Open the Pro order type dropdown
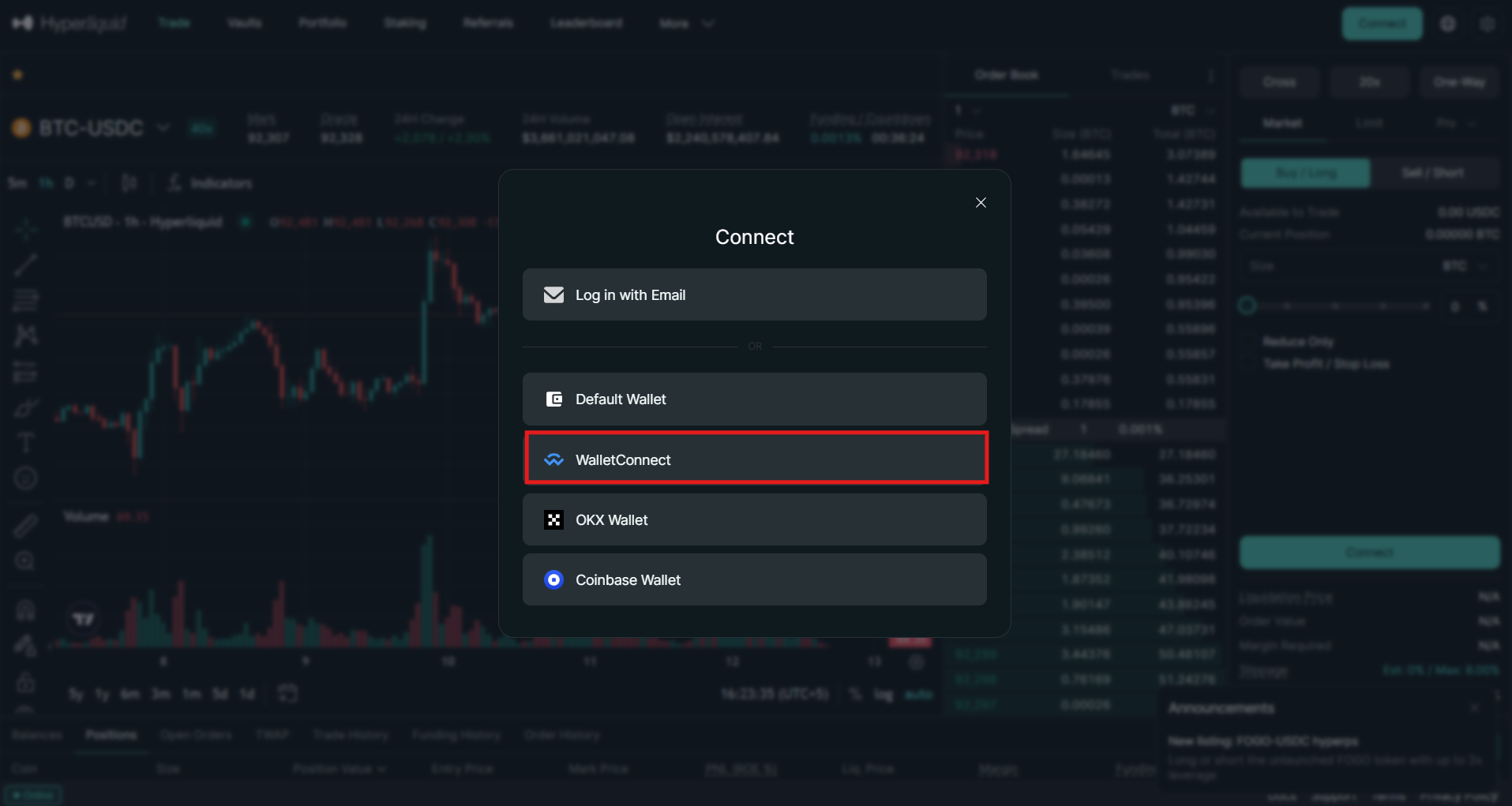 pos(1455,123)
